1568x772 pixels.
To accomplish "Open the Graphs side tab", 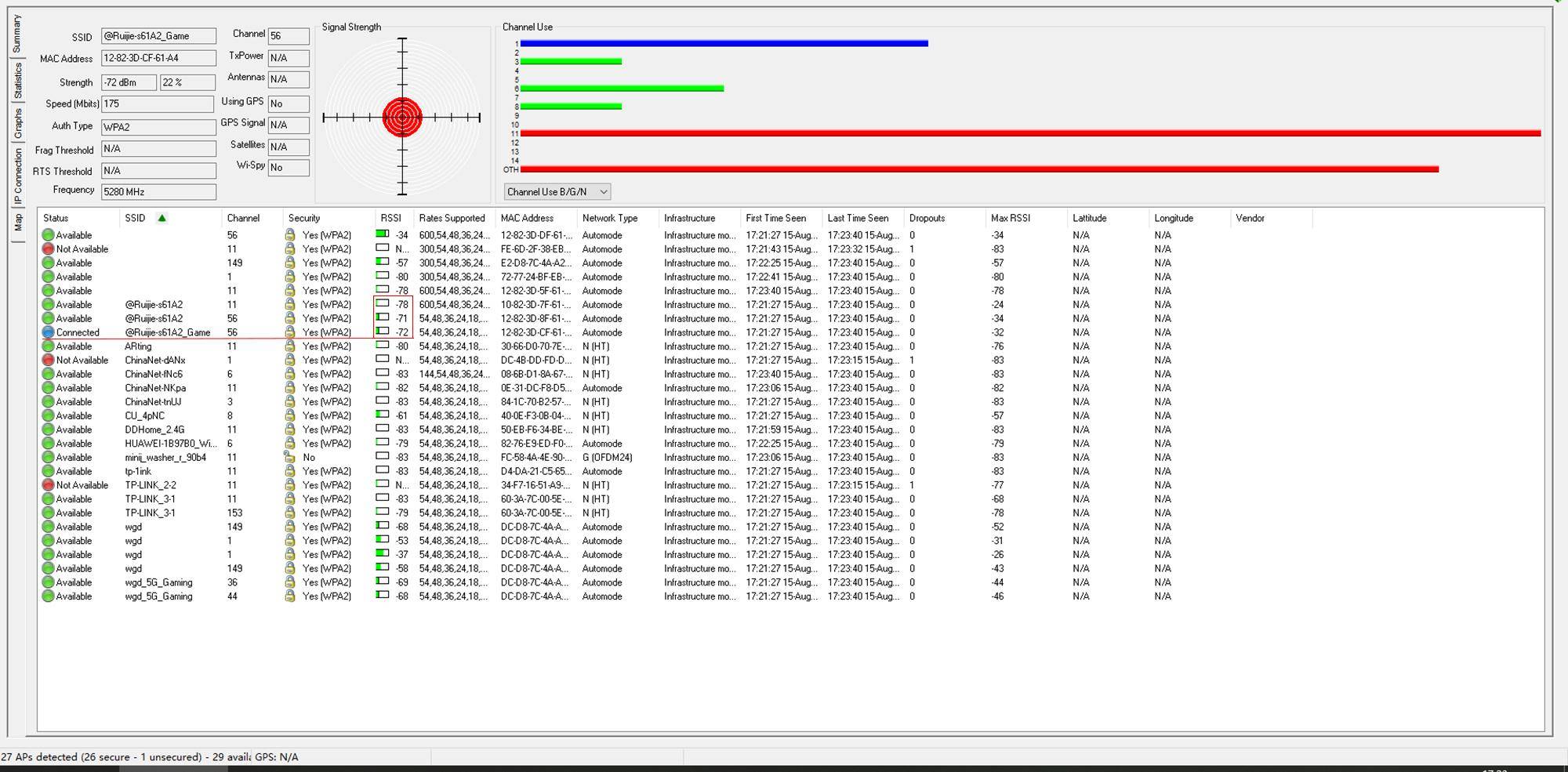I will pyautogui.click(x=18, y=124).
